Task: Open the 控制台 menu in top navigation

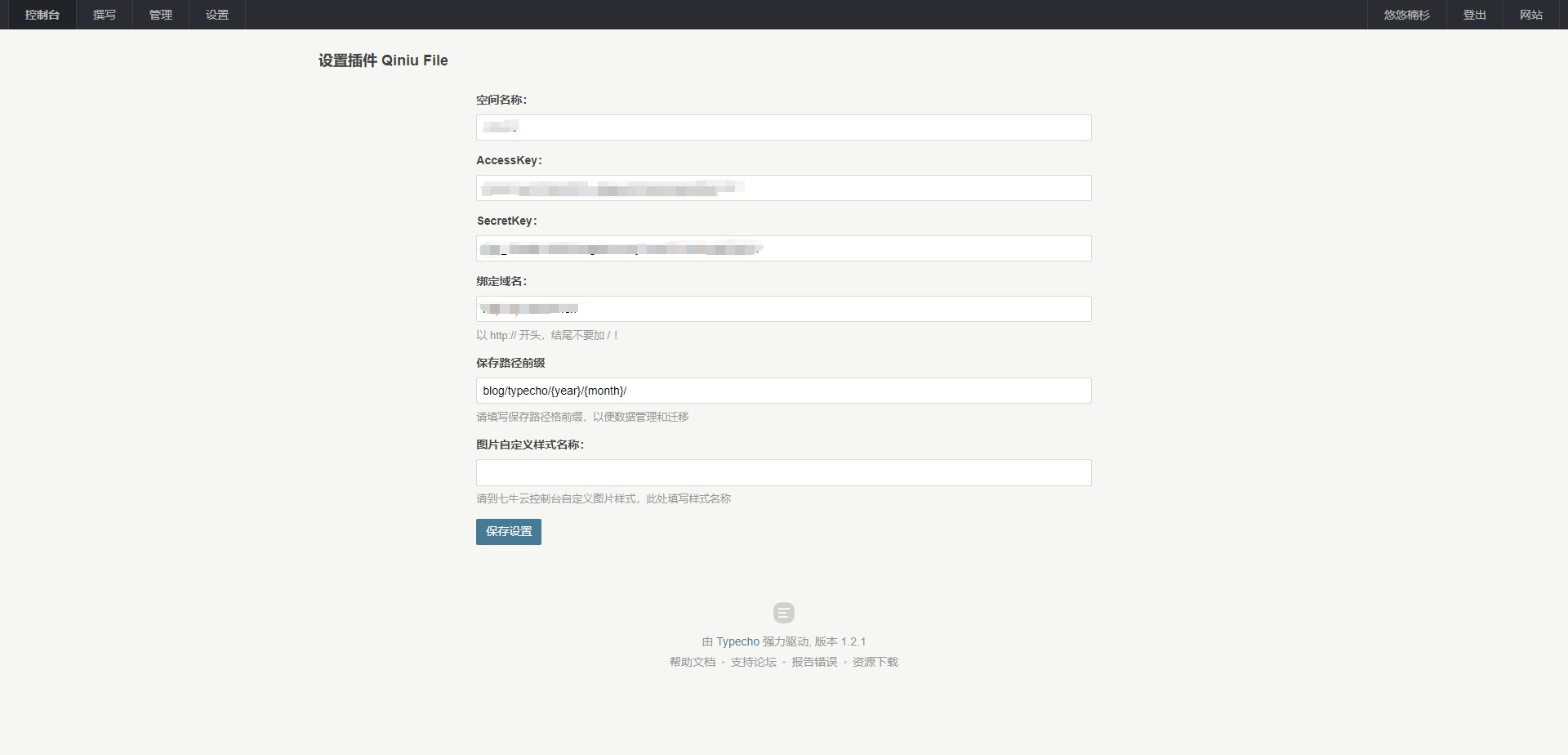Action: (42, 15)
